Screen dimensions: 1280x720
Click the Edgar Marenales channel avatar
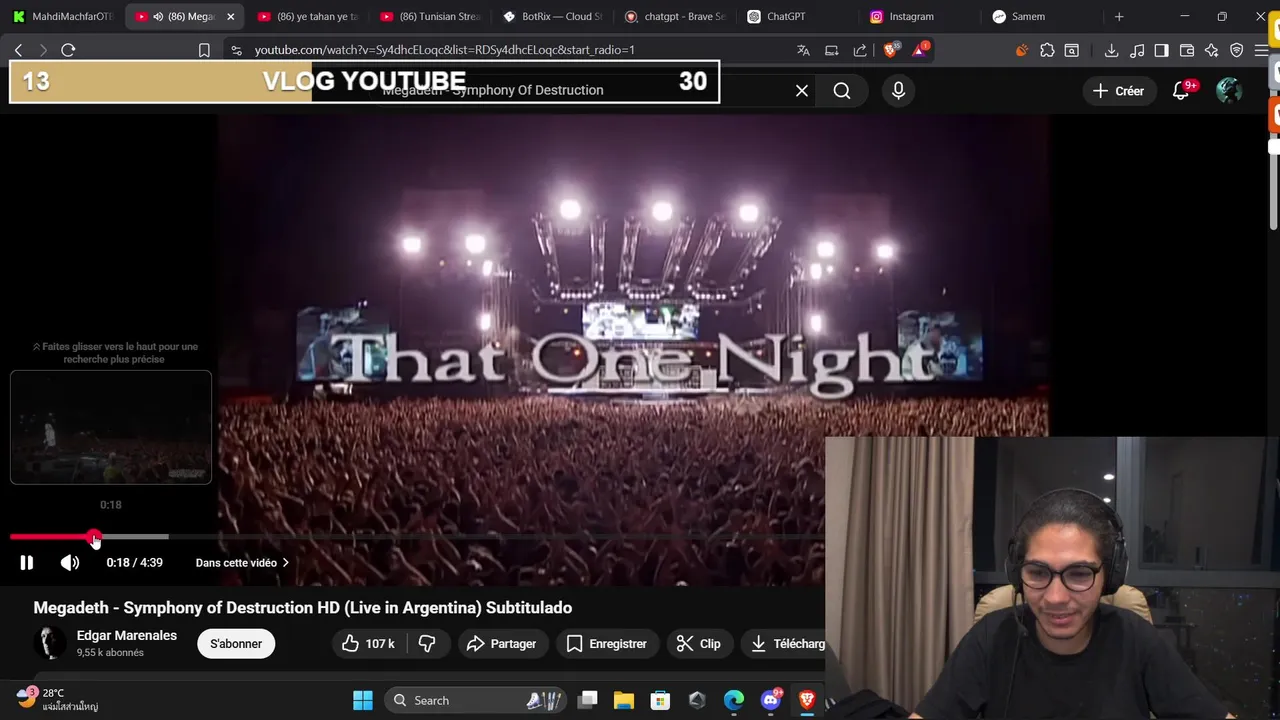pyautogui.click(x=49, y=643)
